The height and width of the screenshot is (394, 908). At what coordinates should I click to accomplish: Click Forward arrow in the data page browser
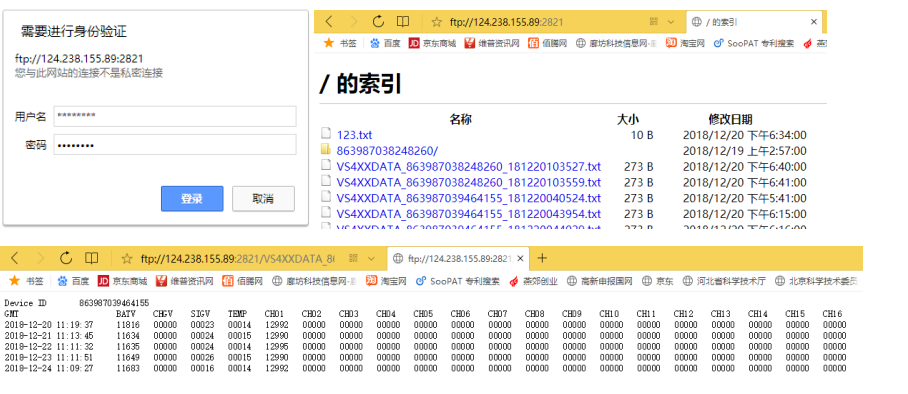pyautogui.click(x=40, y=258)
